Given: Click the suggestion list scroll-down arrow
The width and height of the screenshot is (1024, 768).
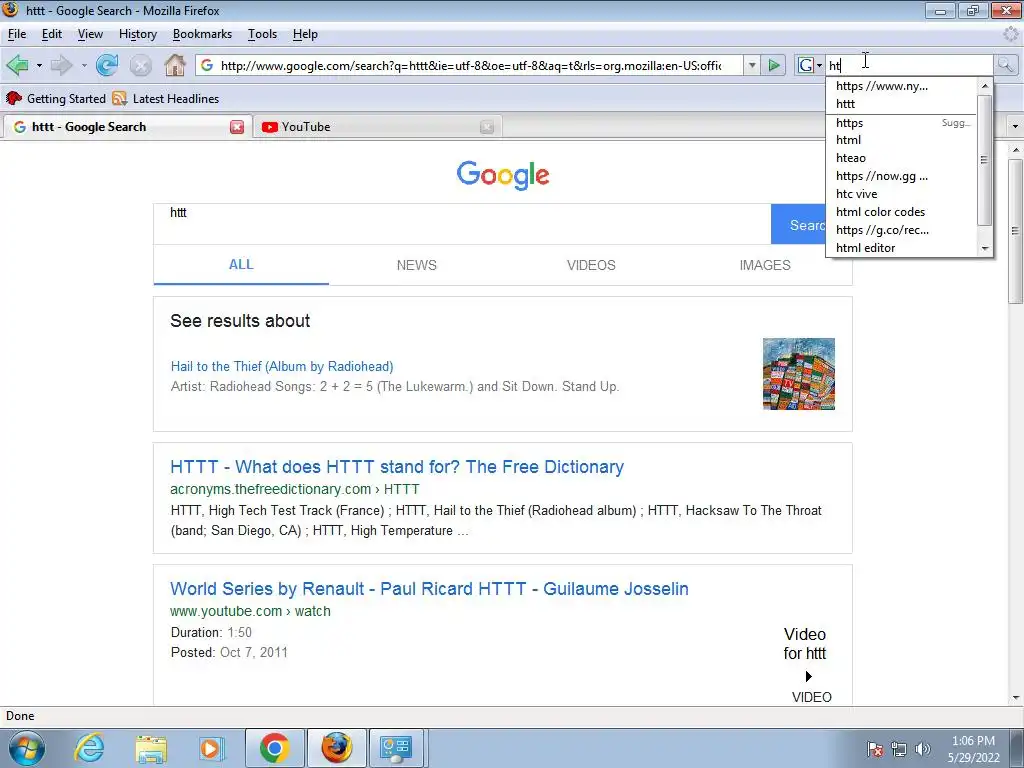Looking at the screenshot, I should pos(984,248).
